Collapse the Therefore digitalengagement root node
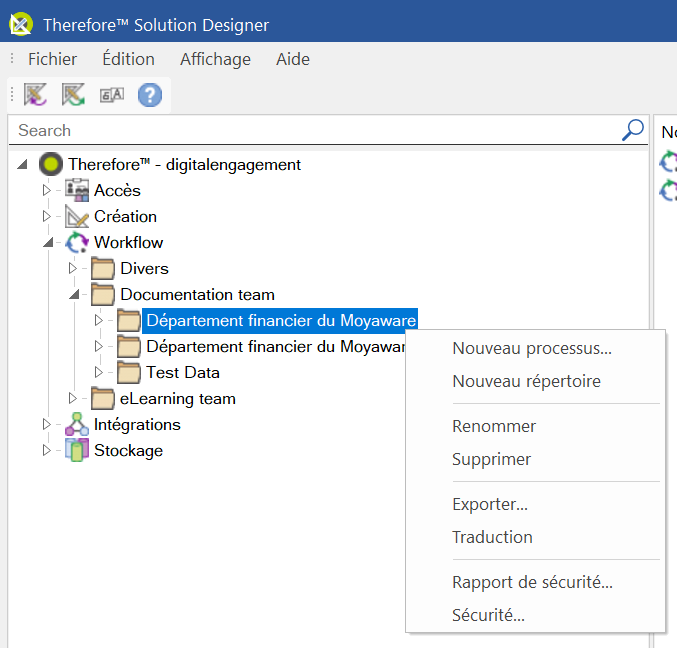 click(22, 164)
